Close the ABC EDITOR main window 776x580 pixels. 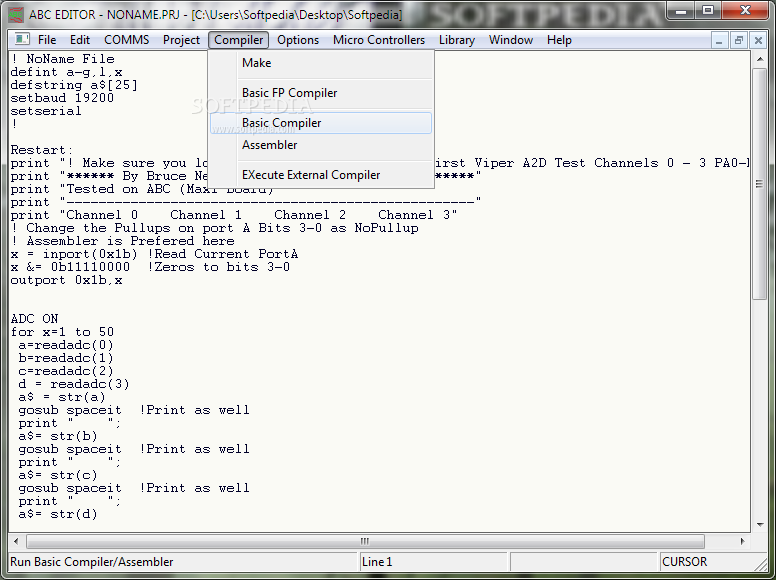(745, 10)
